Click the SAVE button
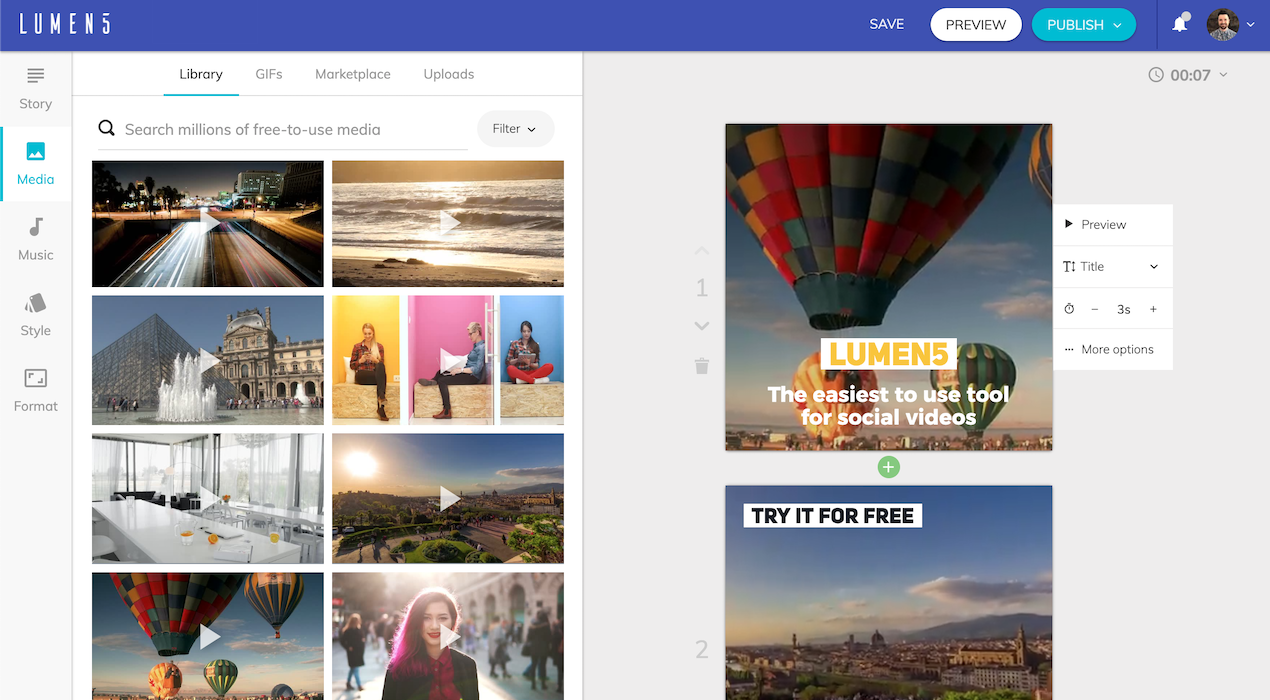The width and height of the screenshot is (1270, 700). [887, 24]
